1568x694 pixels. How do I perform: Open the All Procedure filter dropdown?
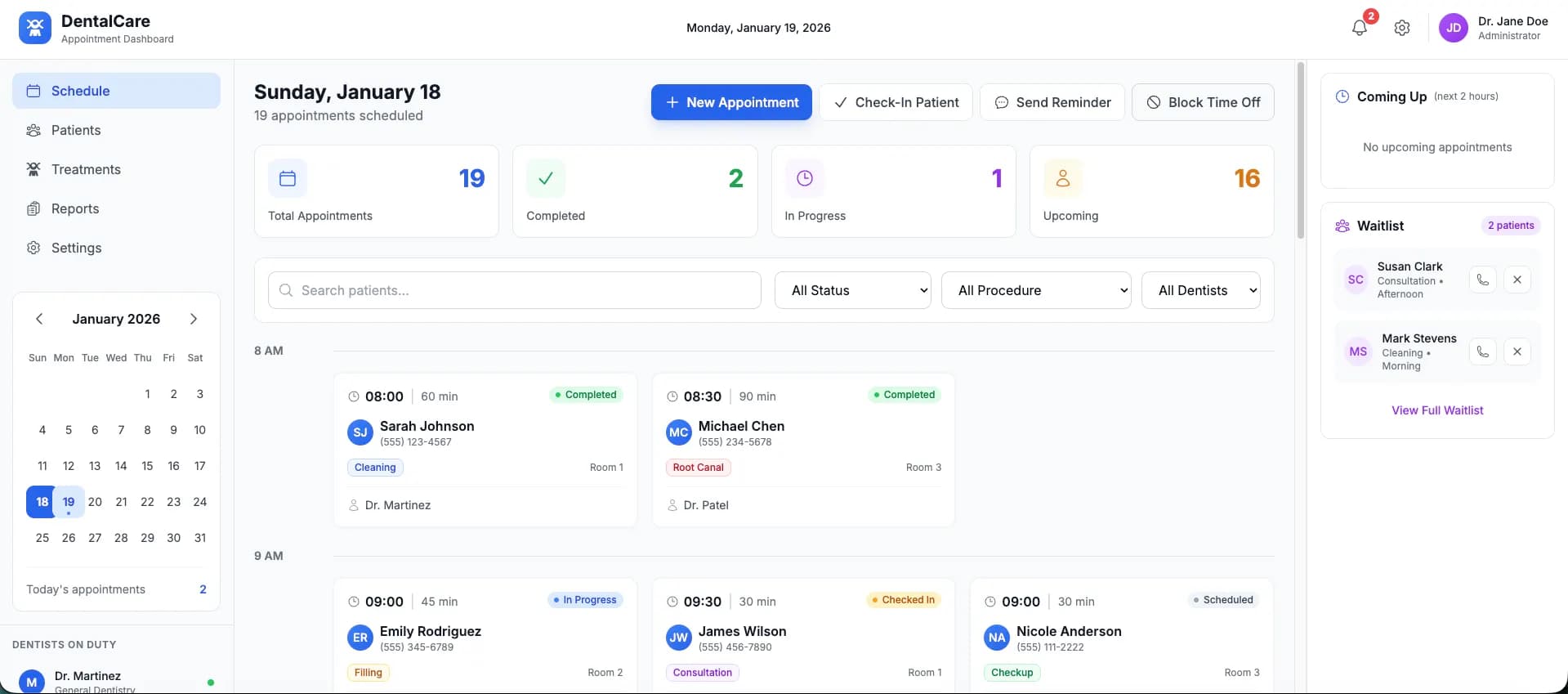click(1035, 290)
